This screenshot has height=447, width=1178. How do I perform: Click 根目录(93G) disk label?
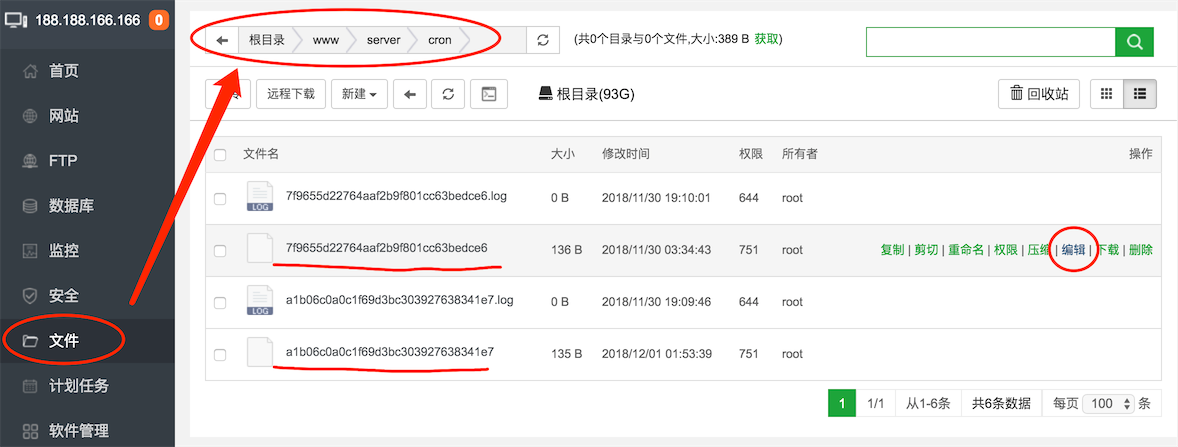point(596,94)
